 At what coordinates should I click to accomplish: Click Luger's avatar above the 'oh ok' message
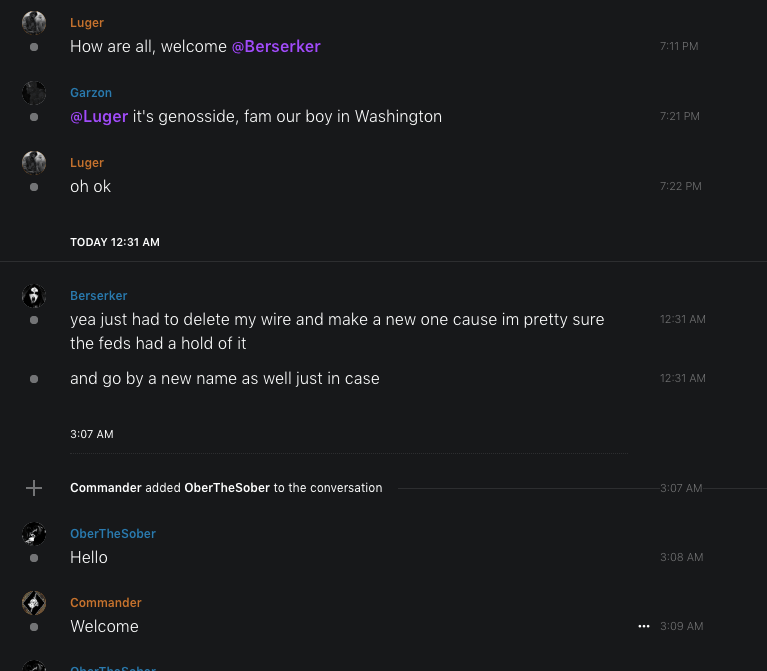coord(34,163)
